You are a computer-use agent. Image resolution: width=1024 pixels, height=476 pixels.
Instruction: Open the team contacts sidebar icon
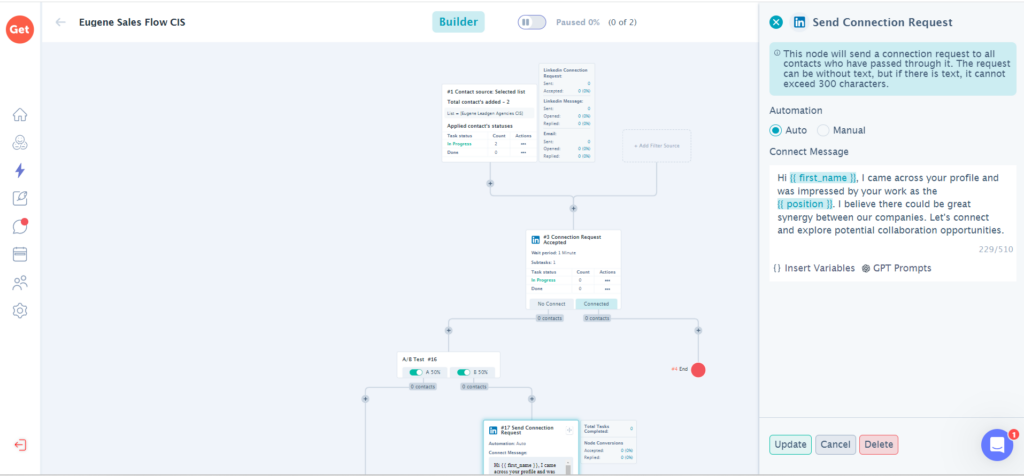20,283
